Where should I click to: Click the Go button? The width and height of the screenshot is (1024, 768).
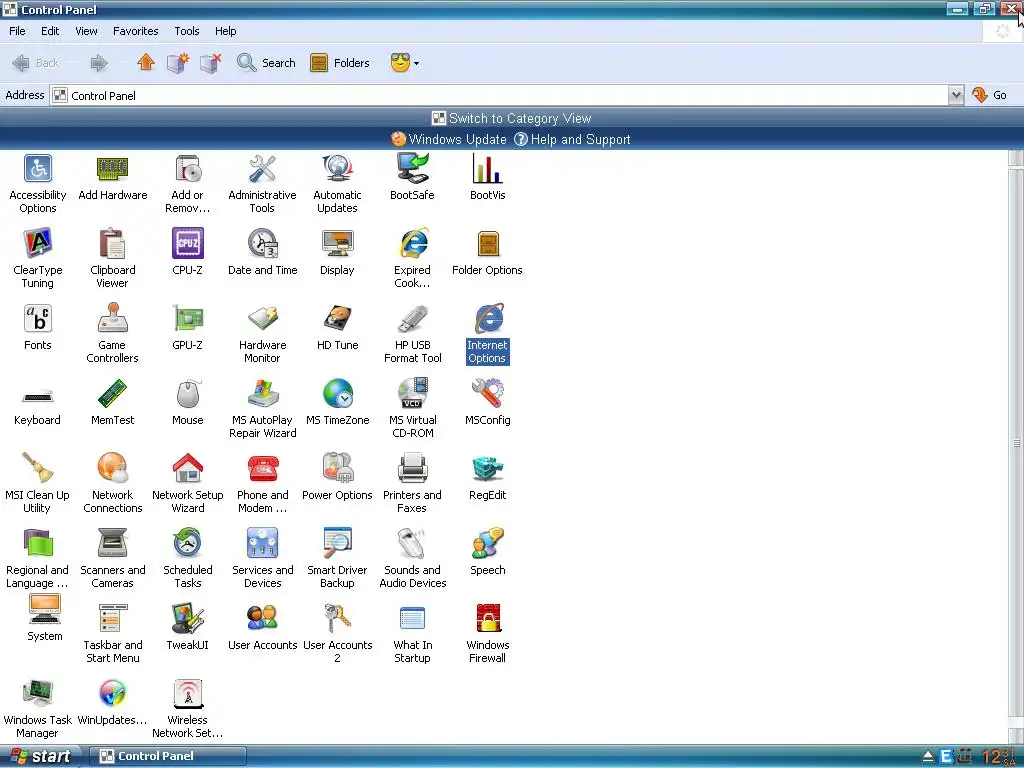[990, 95]
